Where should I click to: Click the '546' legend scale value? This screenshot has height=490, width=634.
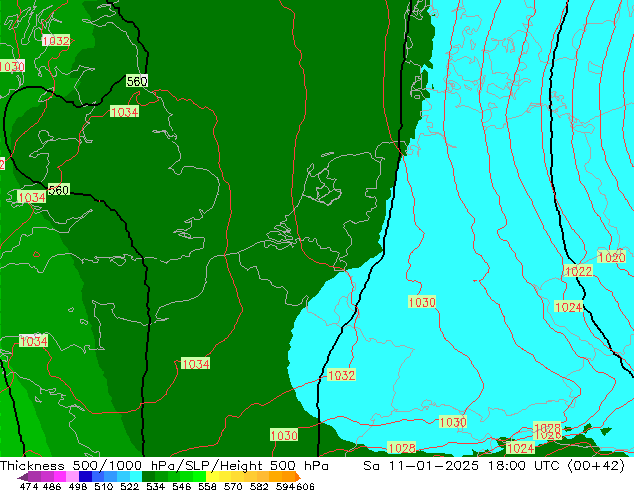click(182, 486)
